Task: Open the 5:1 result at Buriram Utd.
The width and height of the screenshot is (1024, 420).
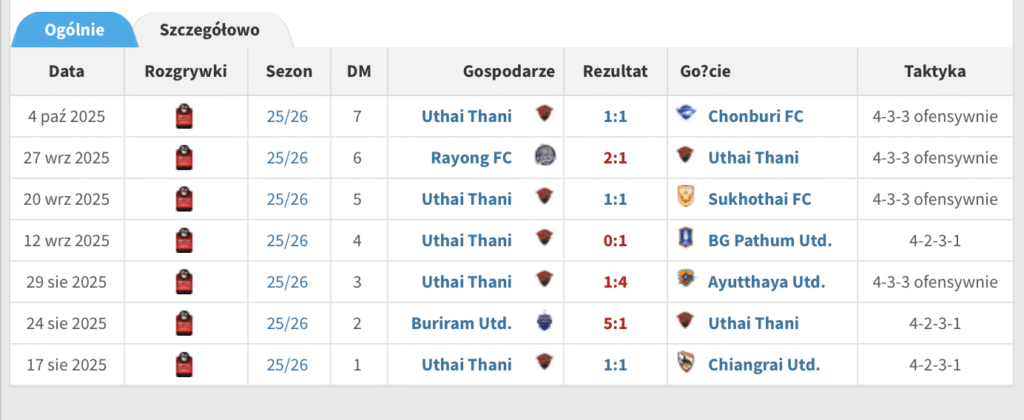Action: [x=615, y=323]
